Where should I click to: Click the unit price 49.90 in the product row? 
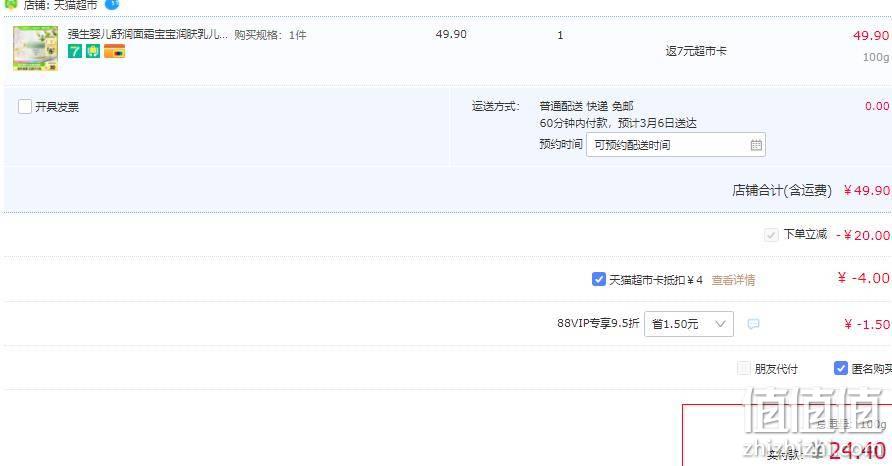[451, 34]
